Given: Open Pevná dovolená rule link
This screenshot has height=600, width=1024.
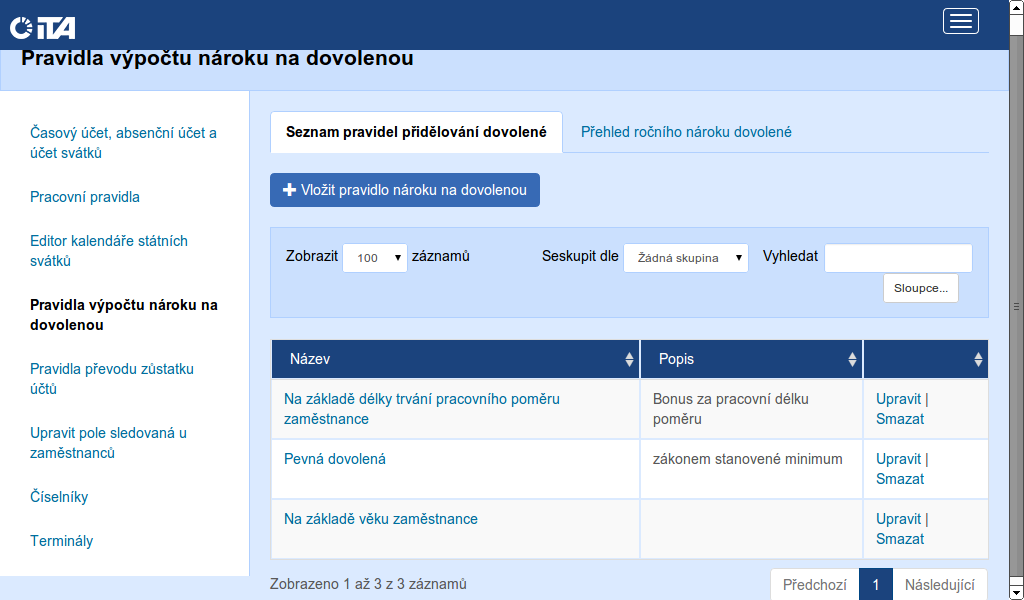Looking at the screenshot, I should [335, 459].
